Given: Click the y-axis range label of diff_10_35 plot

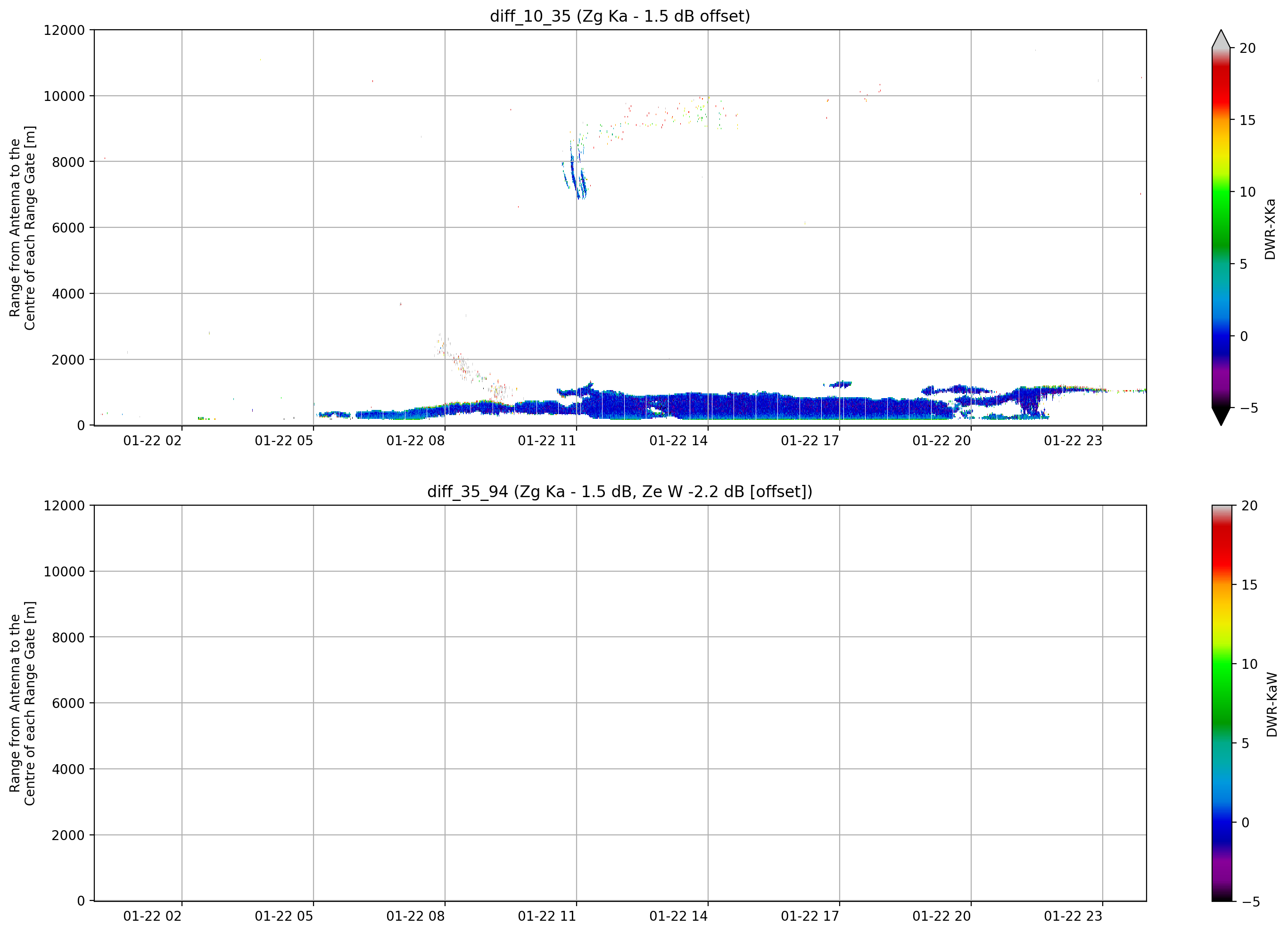Looking at the screenshot, I should pyautogui.click(x=22, y=228).
